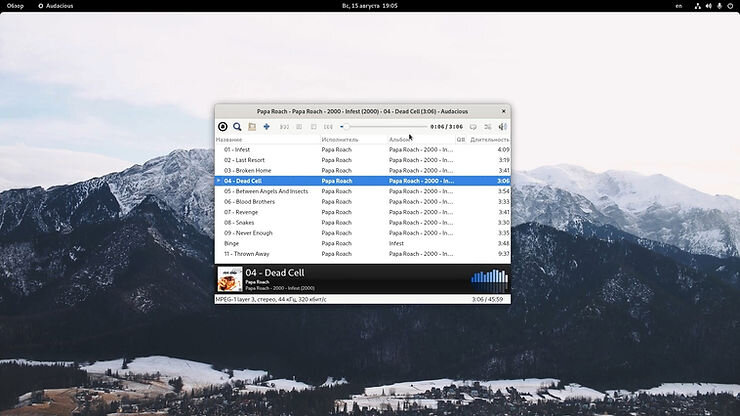The width and height of the screenshot is (740, 416).
Task: Click the play/pause playback button
Action: [299, 127]
